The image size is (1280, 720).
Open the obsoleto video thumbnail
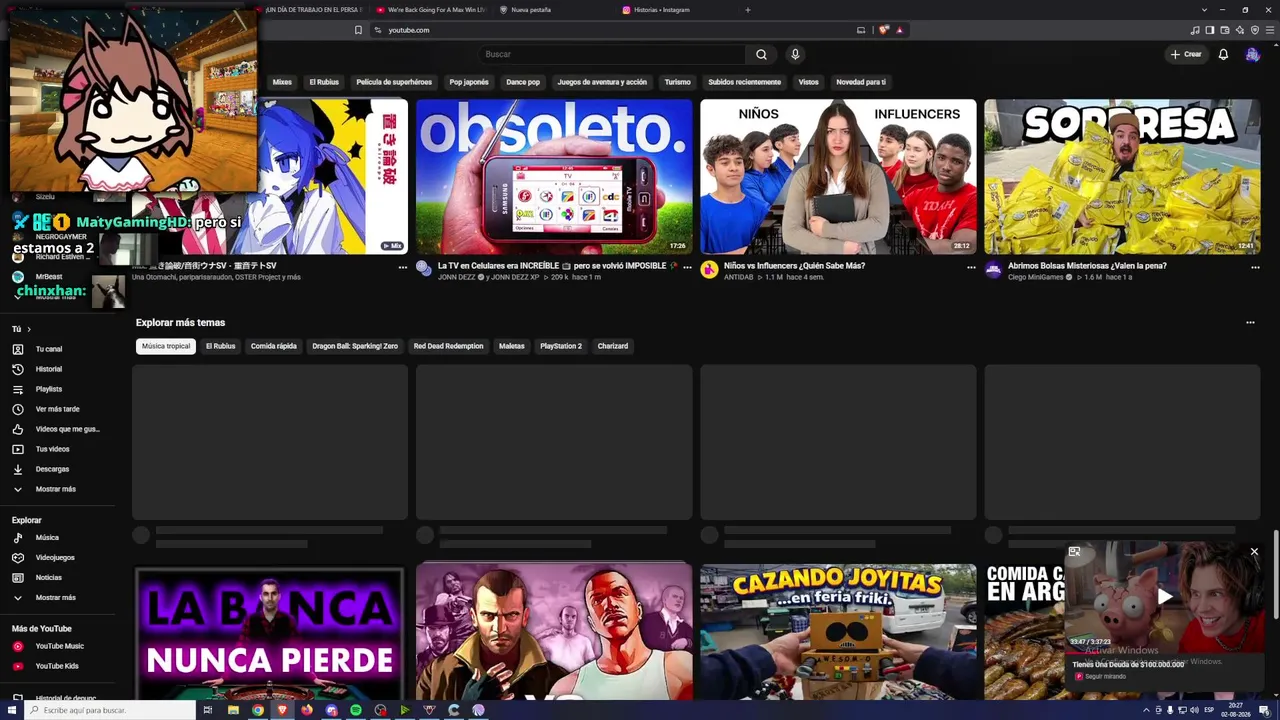(554, 177)
